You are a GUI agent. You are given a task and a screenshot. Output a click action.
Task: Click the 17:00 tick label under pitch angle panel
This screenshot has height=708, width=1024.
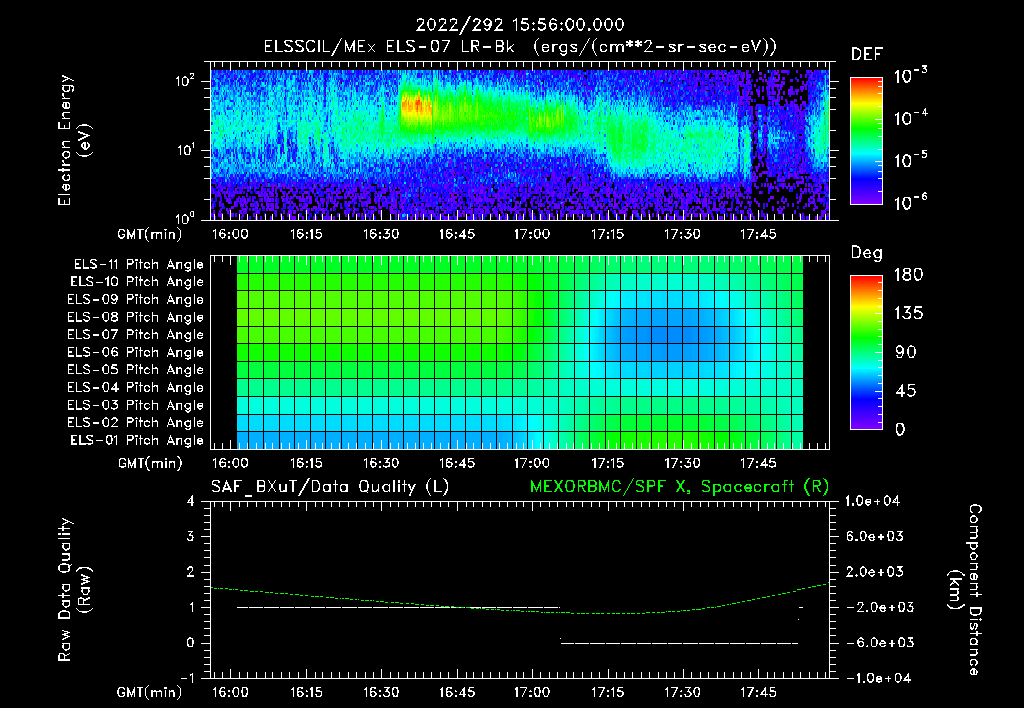click(x=532, y=463)
